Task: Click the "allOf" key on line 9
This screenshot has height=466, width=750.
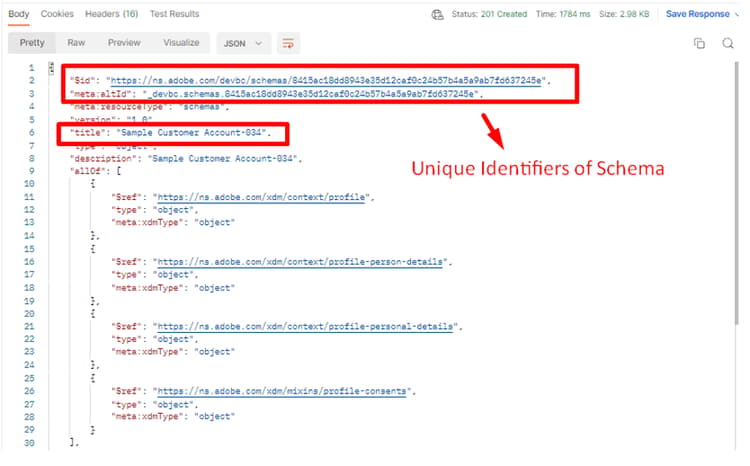Action: click(88, 171)
